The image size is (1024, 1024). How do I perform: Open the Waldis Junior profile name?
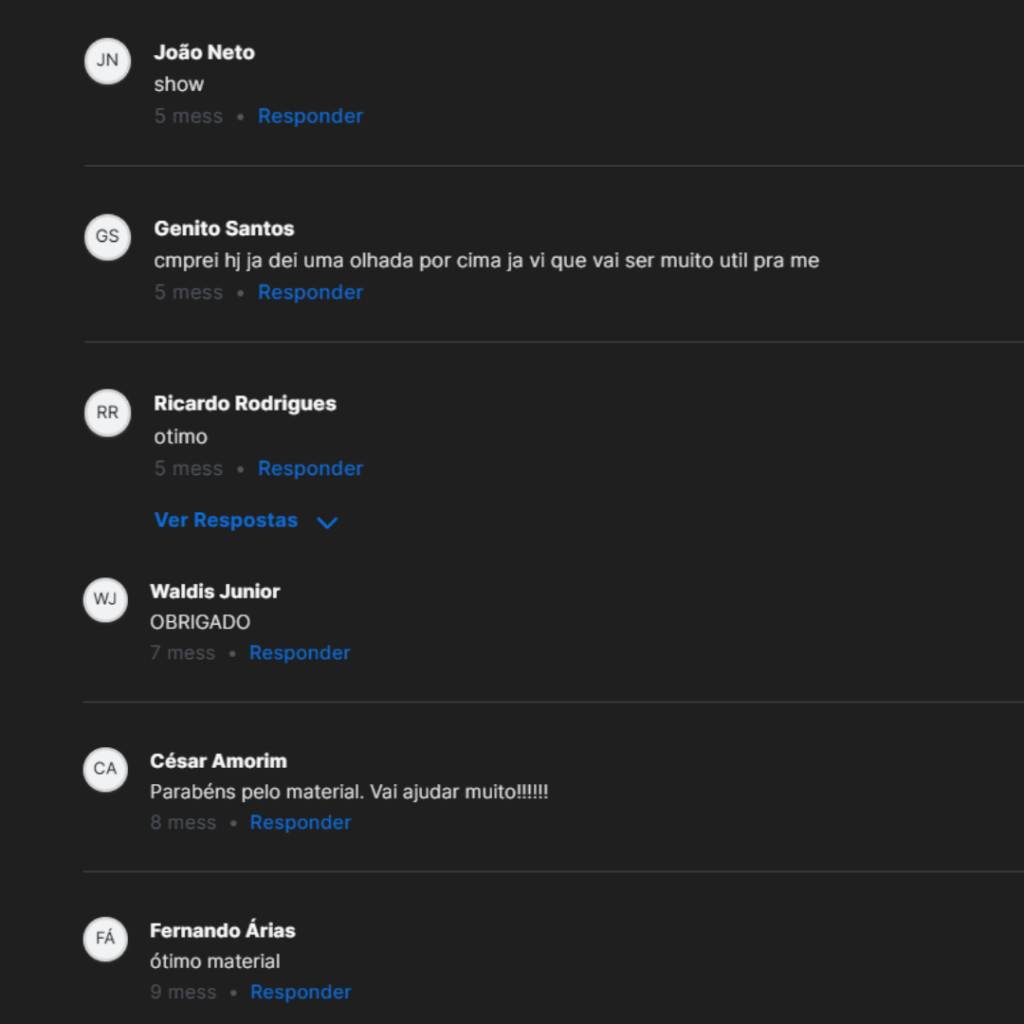(215, 591)
